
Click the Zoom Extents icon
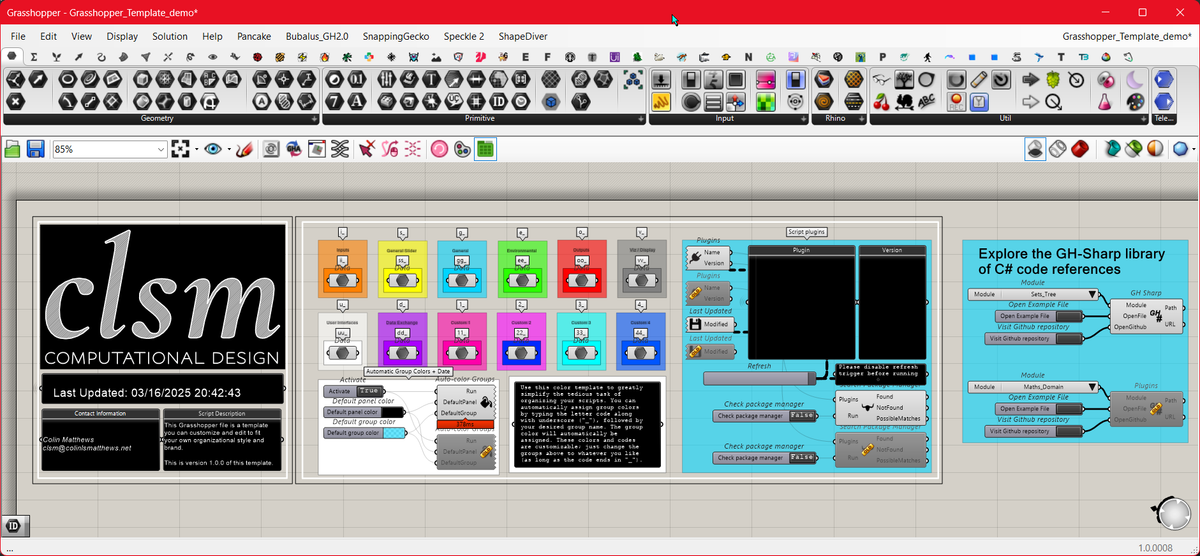point(180,149)
